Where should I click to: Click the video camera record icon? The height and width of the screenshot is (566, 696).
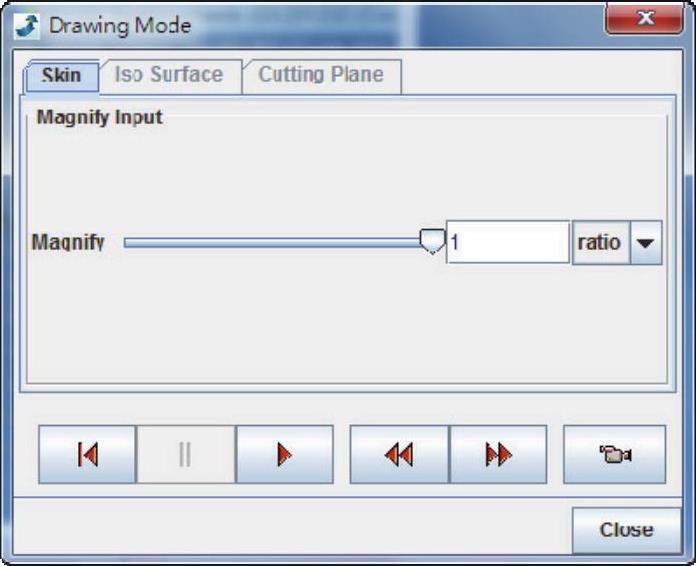tap(614, 455)
